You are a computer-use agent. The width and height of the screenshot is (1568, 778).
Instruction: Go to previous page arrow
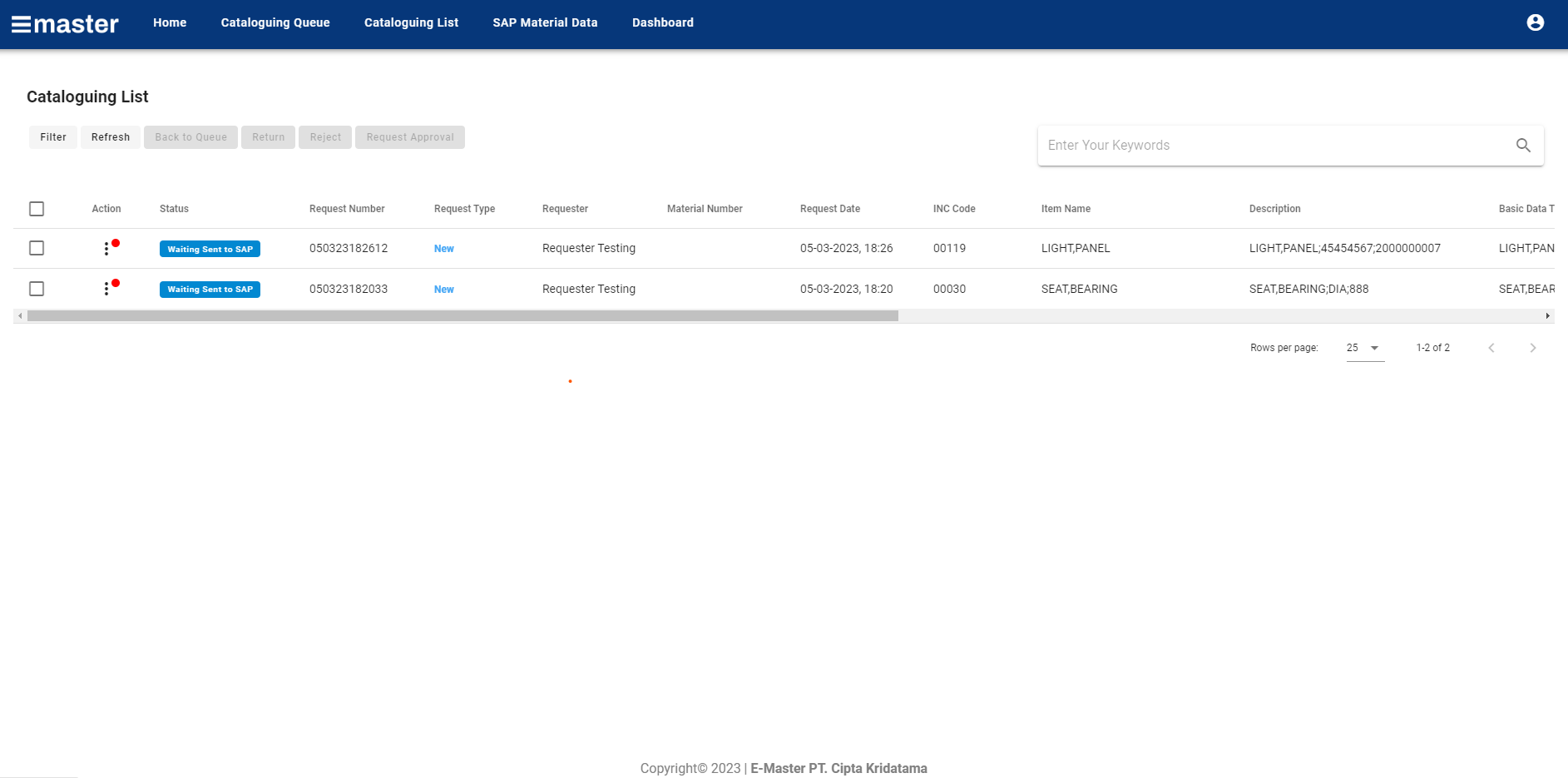click(1491, 348)
